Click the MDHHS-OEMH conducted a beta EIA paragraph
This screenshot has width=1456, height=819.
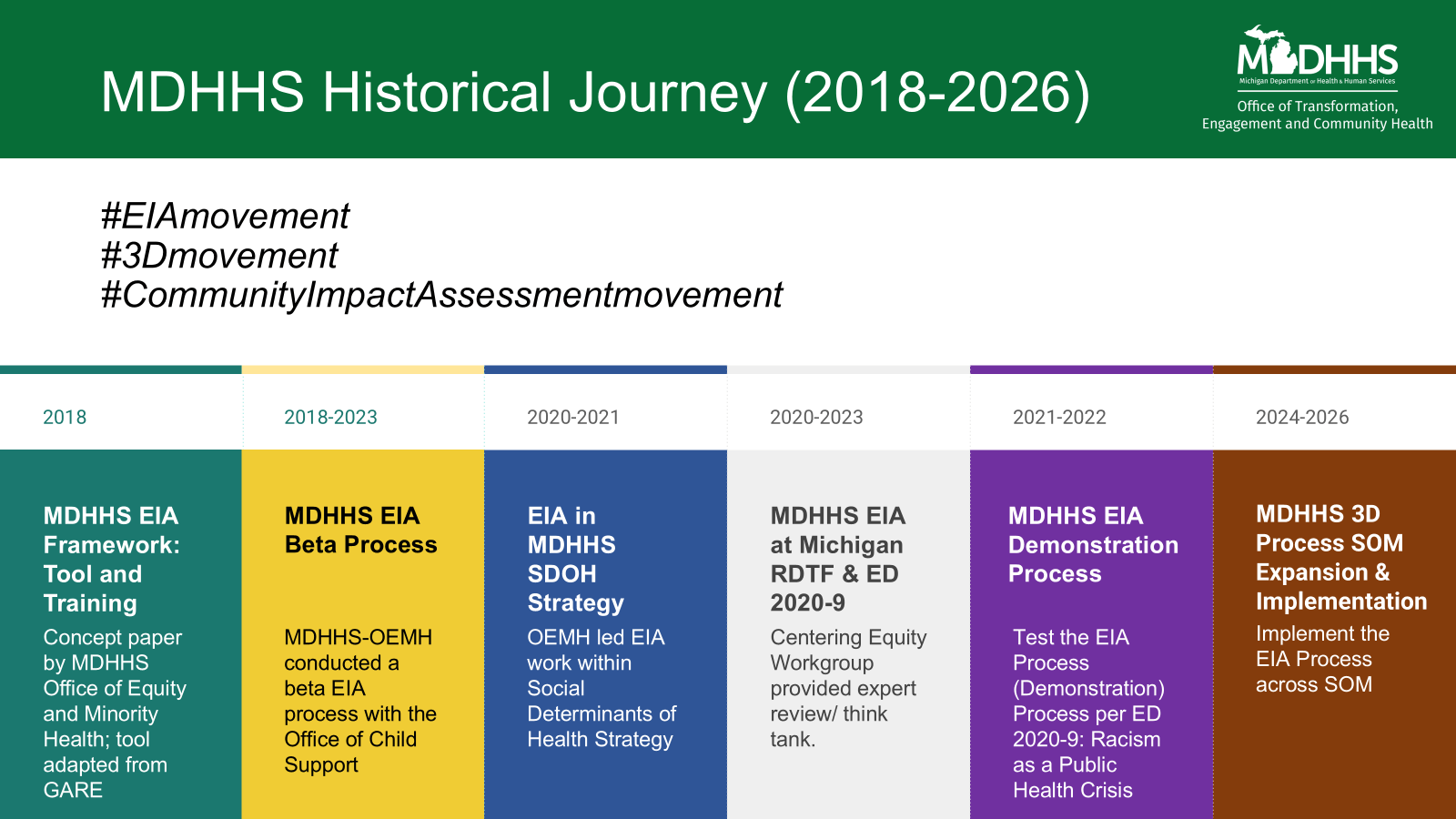[360, 702]
